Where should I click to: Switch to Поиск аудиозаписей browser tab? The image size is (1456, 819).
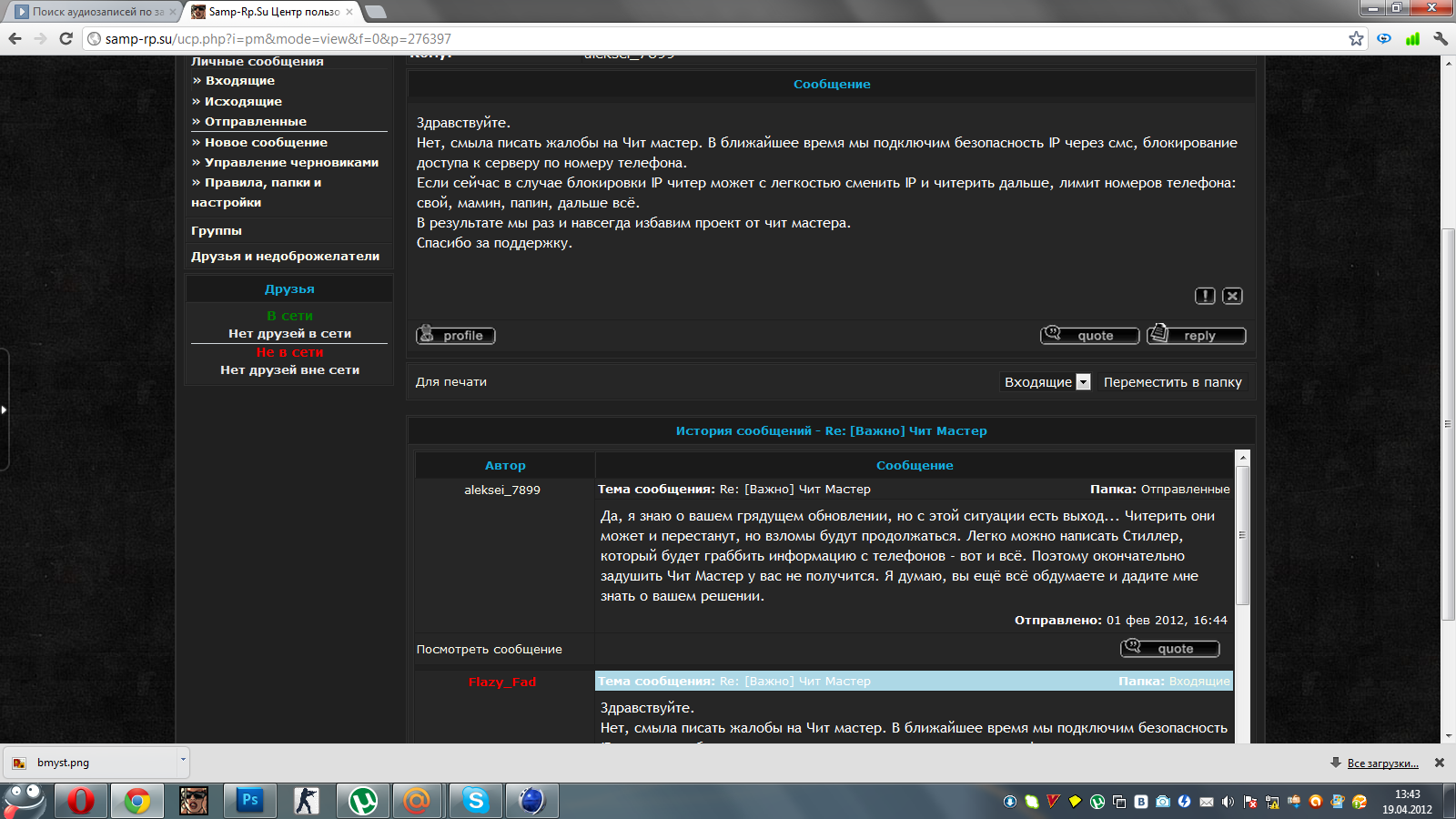pos(91,12)
